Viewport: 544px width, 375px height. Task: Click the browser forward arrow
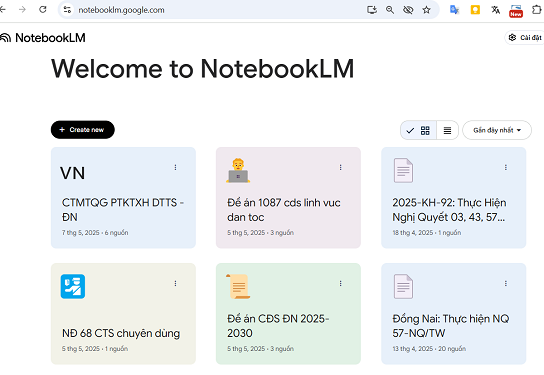[23, 10]
